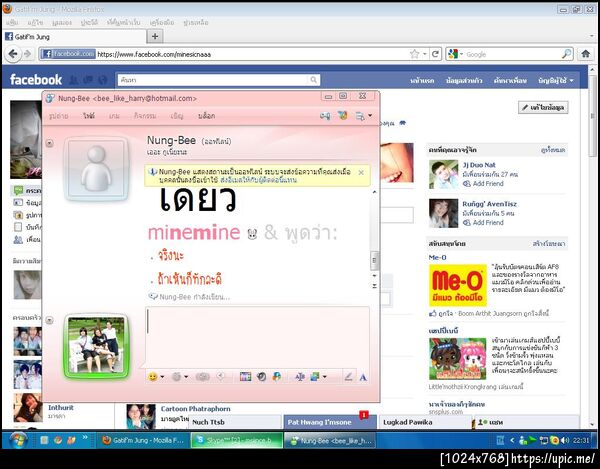
Task: Open the Invite menu (เชิญ) in Messenger
Action: pos(177,116)
